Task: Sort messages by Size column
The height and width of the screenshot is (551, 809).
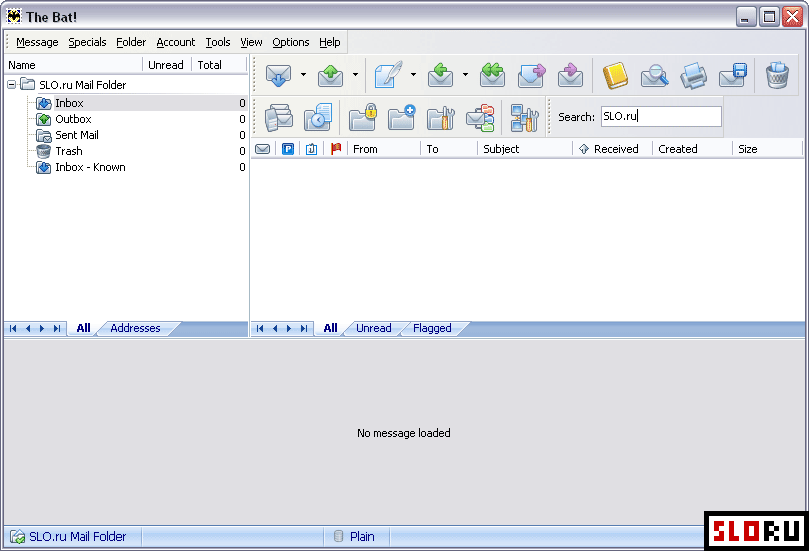Action: (x=767, y=149)
